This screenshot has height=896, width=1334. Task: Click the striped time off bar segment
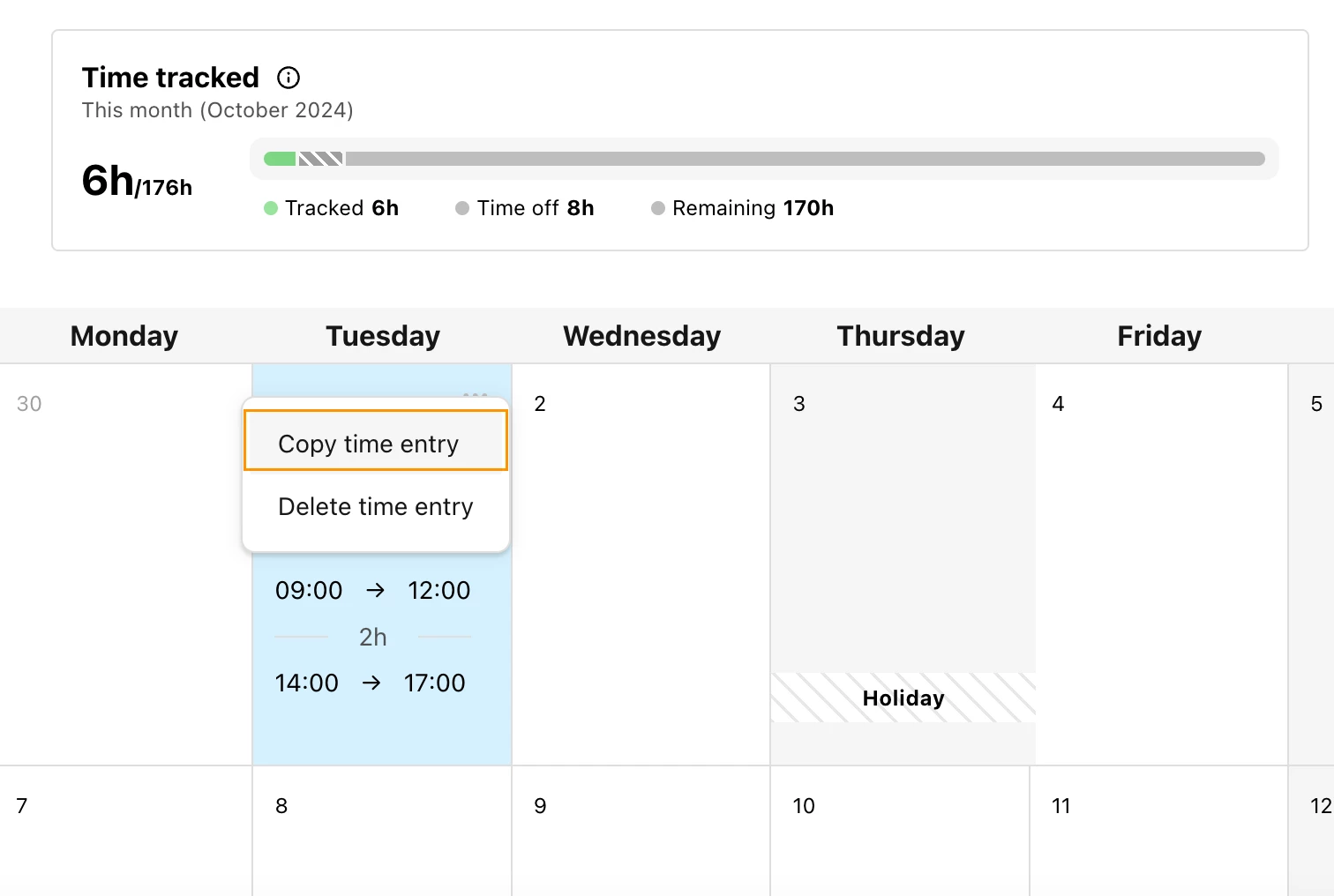(321, 159)
